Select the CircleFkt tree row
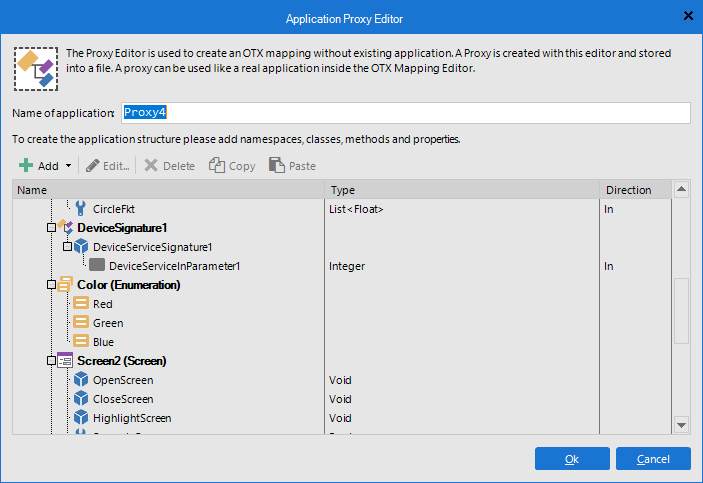 [342, 209]
